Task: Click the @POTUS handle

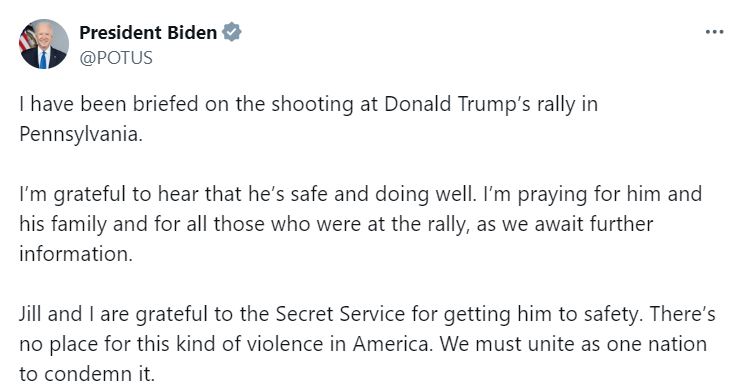Action: (116, 58)
